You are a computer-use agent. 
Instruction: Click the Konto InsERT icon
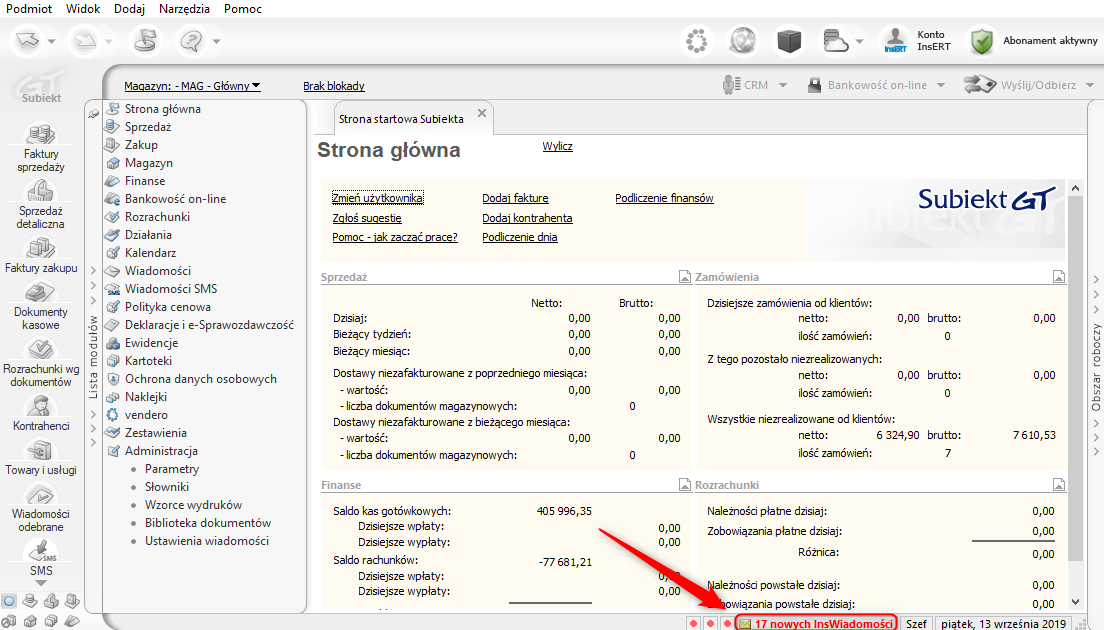click(x=894, y=41)
